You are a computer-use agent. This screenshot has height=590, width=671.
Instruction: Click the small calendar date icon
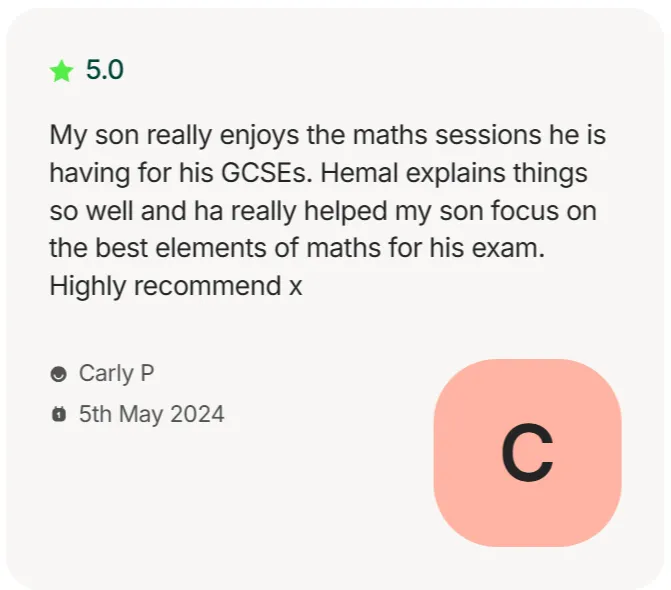point(59,414)
